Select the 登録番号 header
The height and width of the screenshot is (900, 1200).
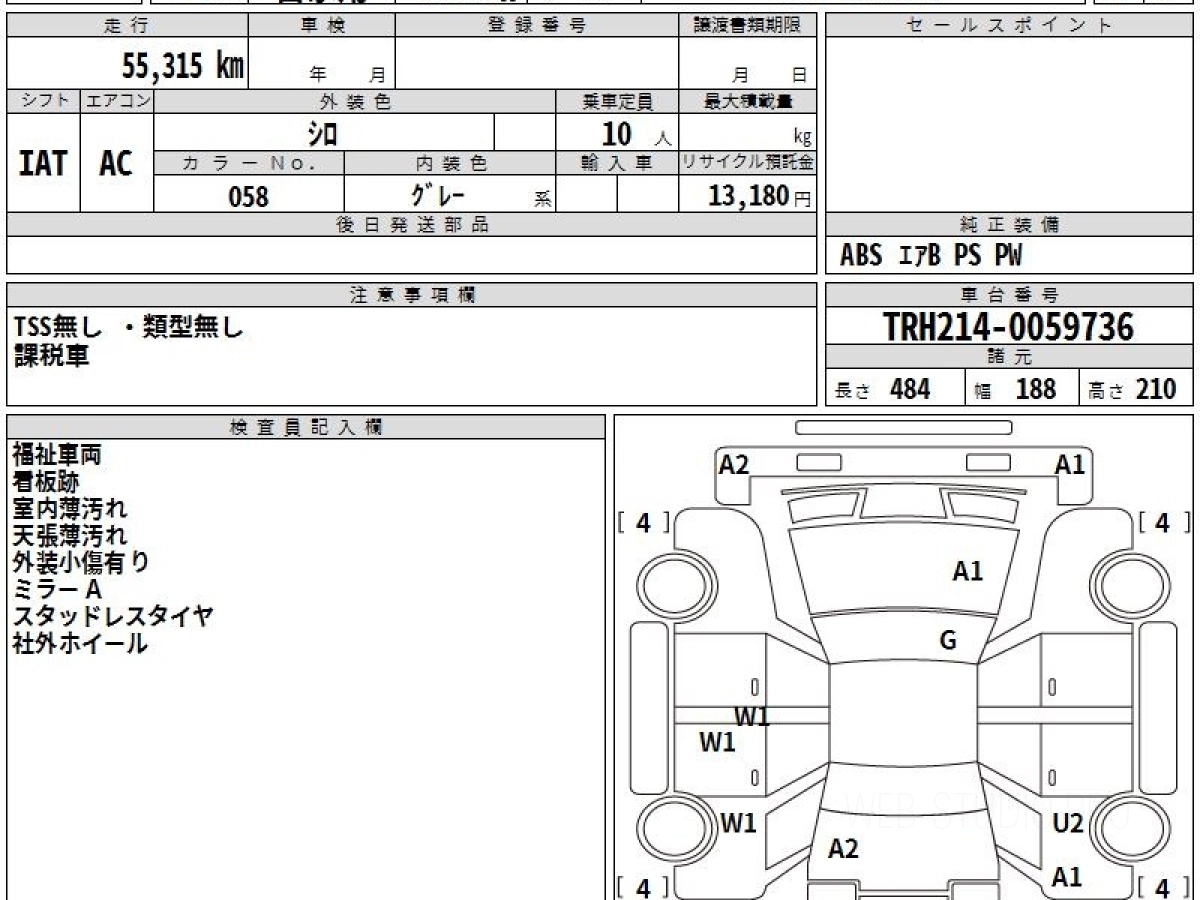(537, 26)
